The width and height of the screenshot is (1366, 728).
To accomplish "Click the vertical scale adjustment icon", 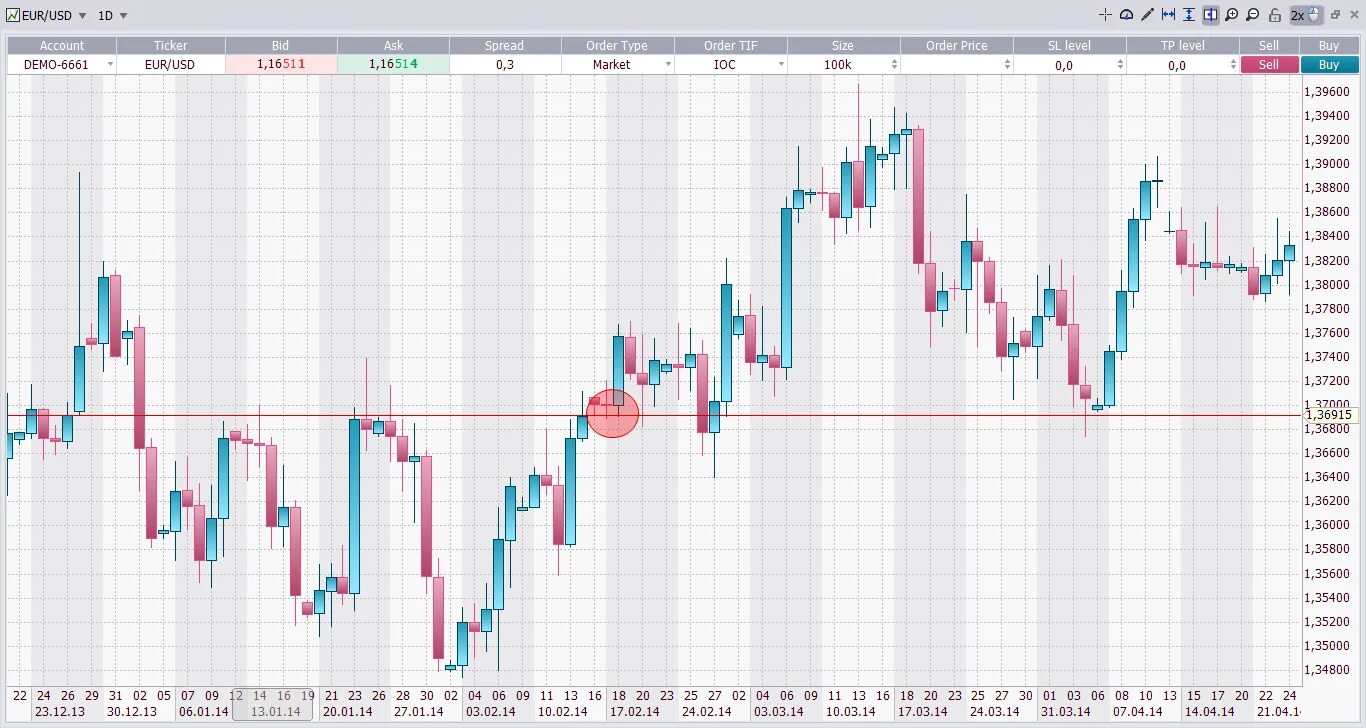I will (x=1189, y=14).
